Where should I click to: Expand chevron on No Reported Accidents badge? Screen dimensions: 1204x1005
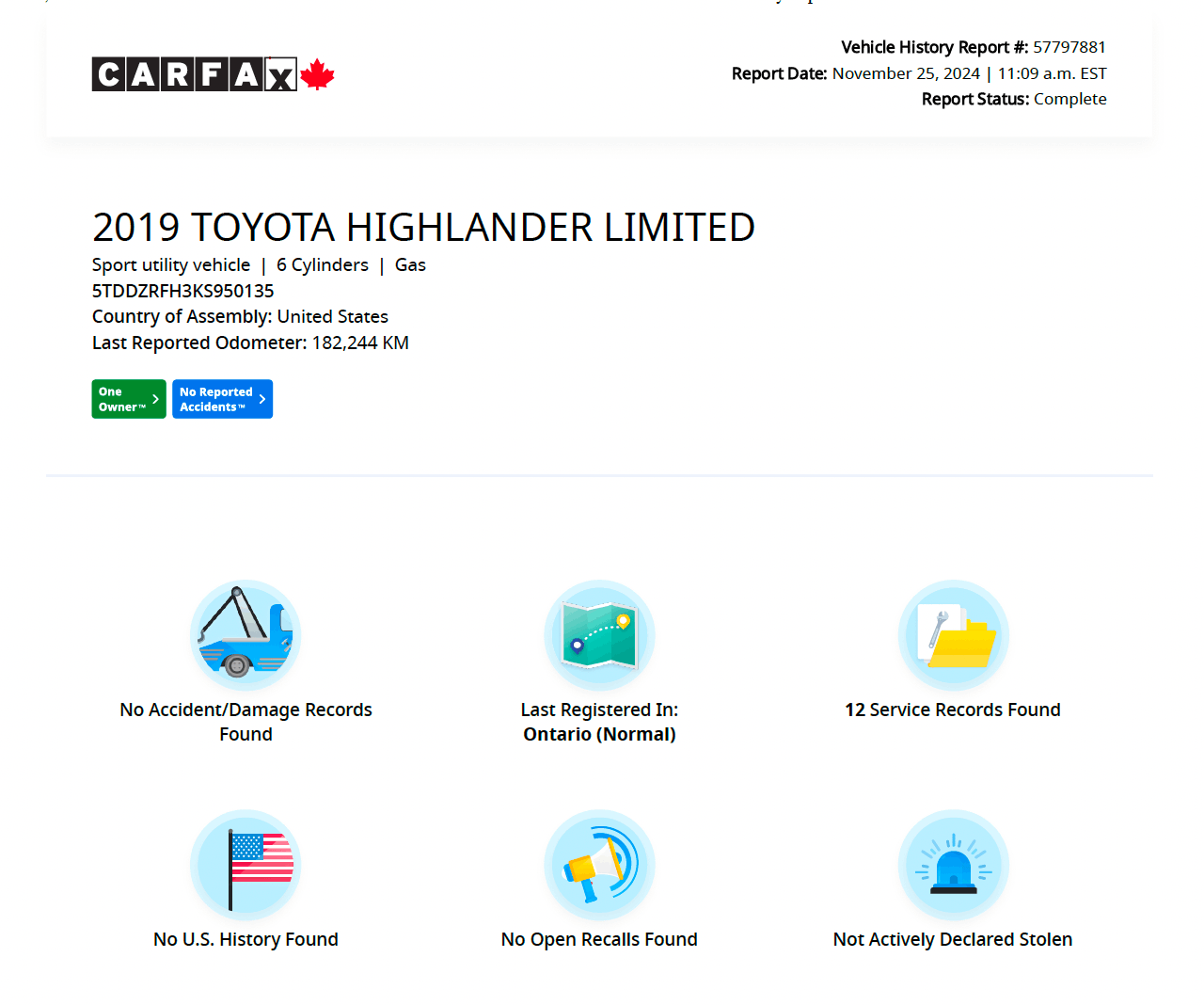pos(262,399)
